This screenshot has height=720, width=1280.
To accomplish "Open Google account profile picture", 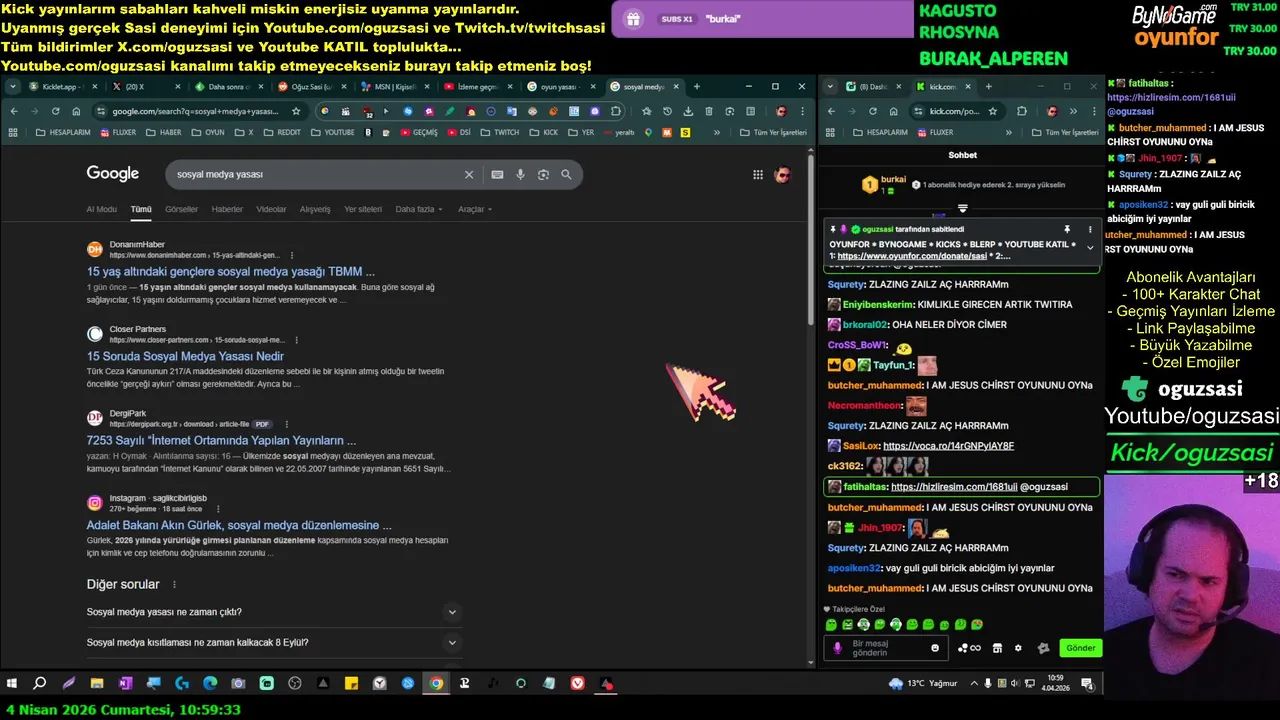I will (x=782, y=174).
